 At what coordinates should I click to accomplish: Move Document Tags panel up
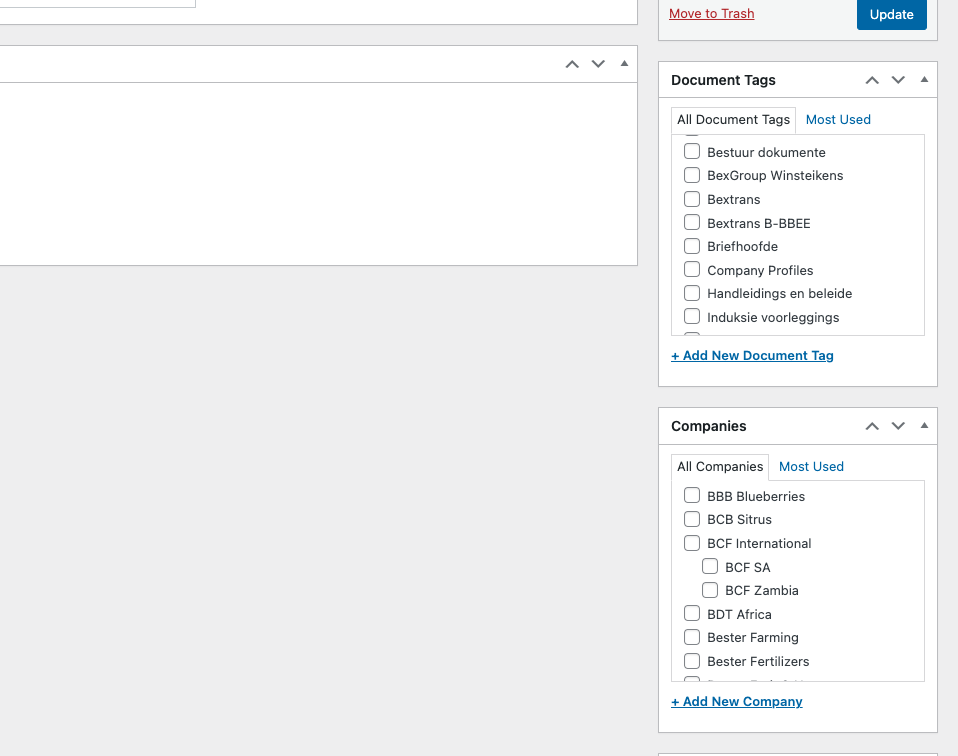point(872,80)
